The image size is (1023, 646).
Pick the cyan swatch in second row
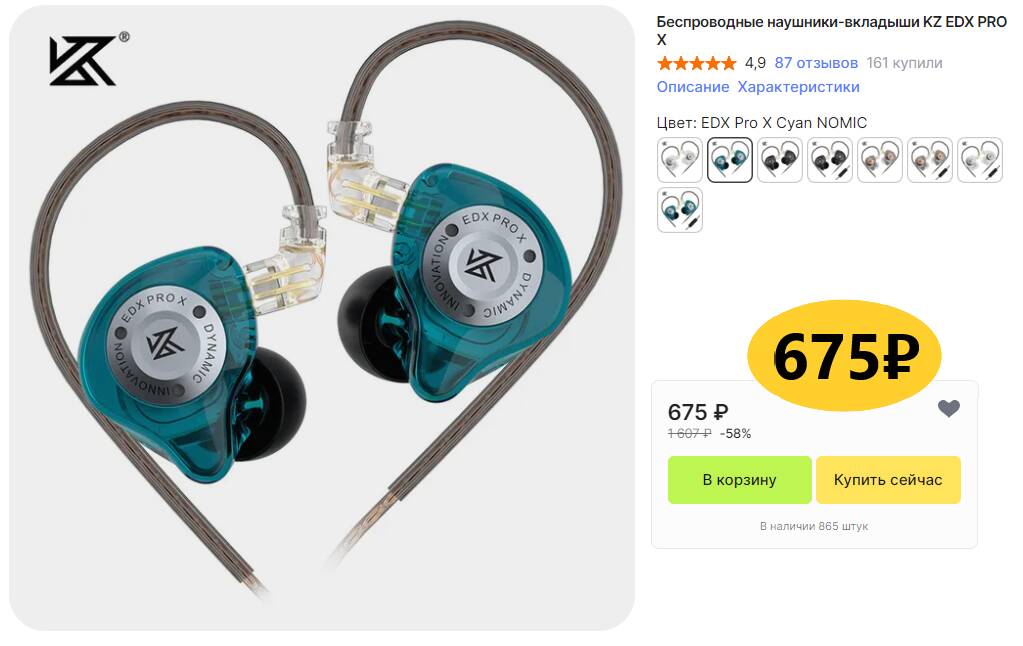coord(680,210)
